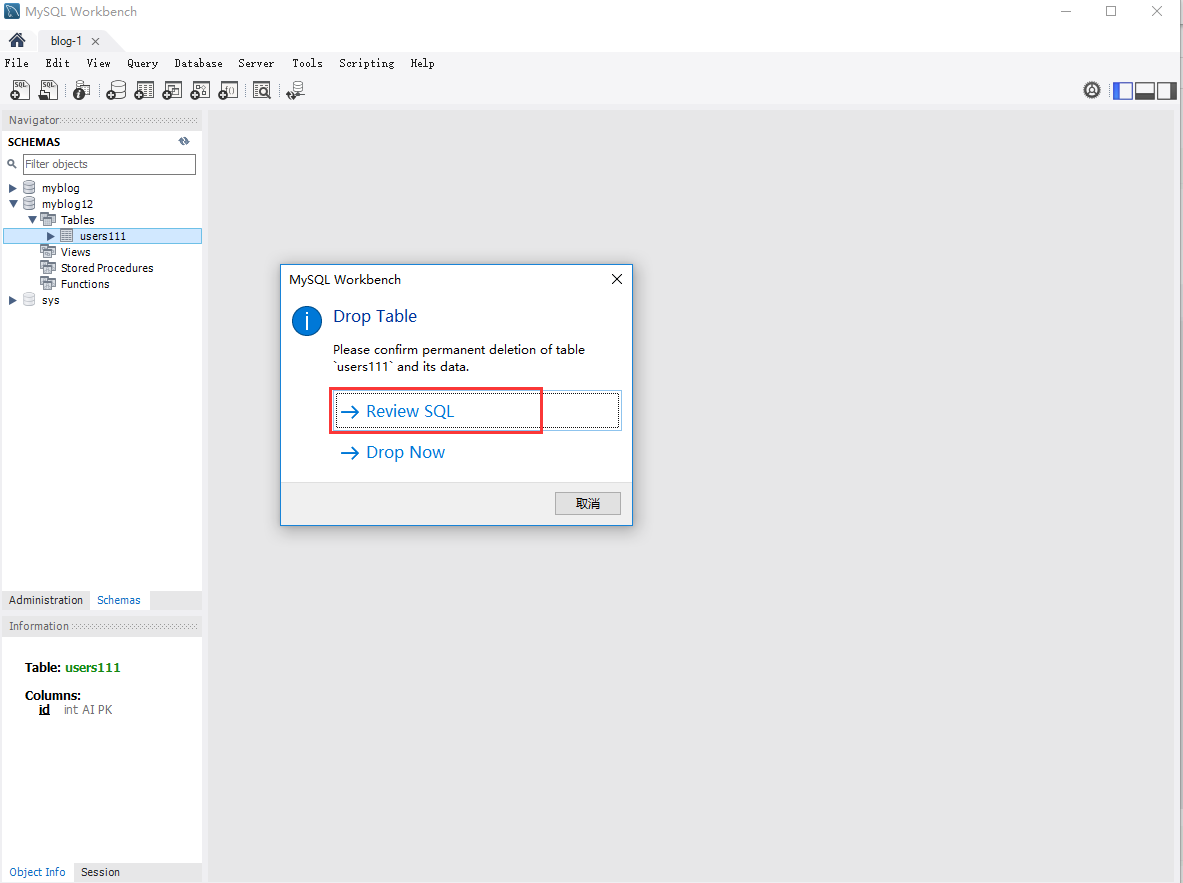Open the home screen tab icon
1183x883 pixels.
click(17, 40)
